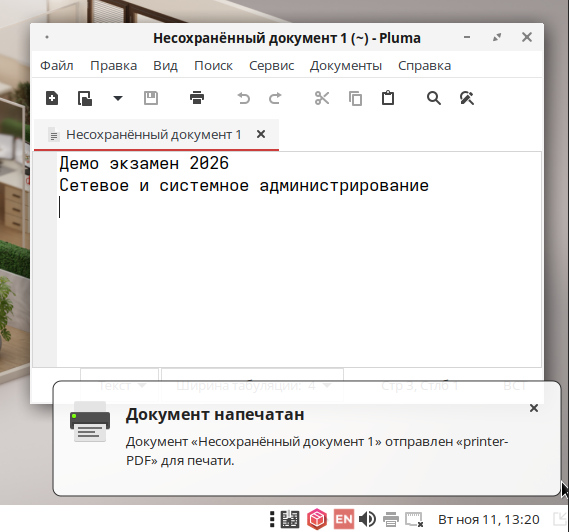Open the Документы menu
The image size is (569, 532).
[346, 66]
